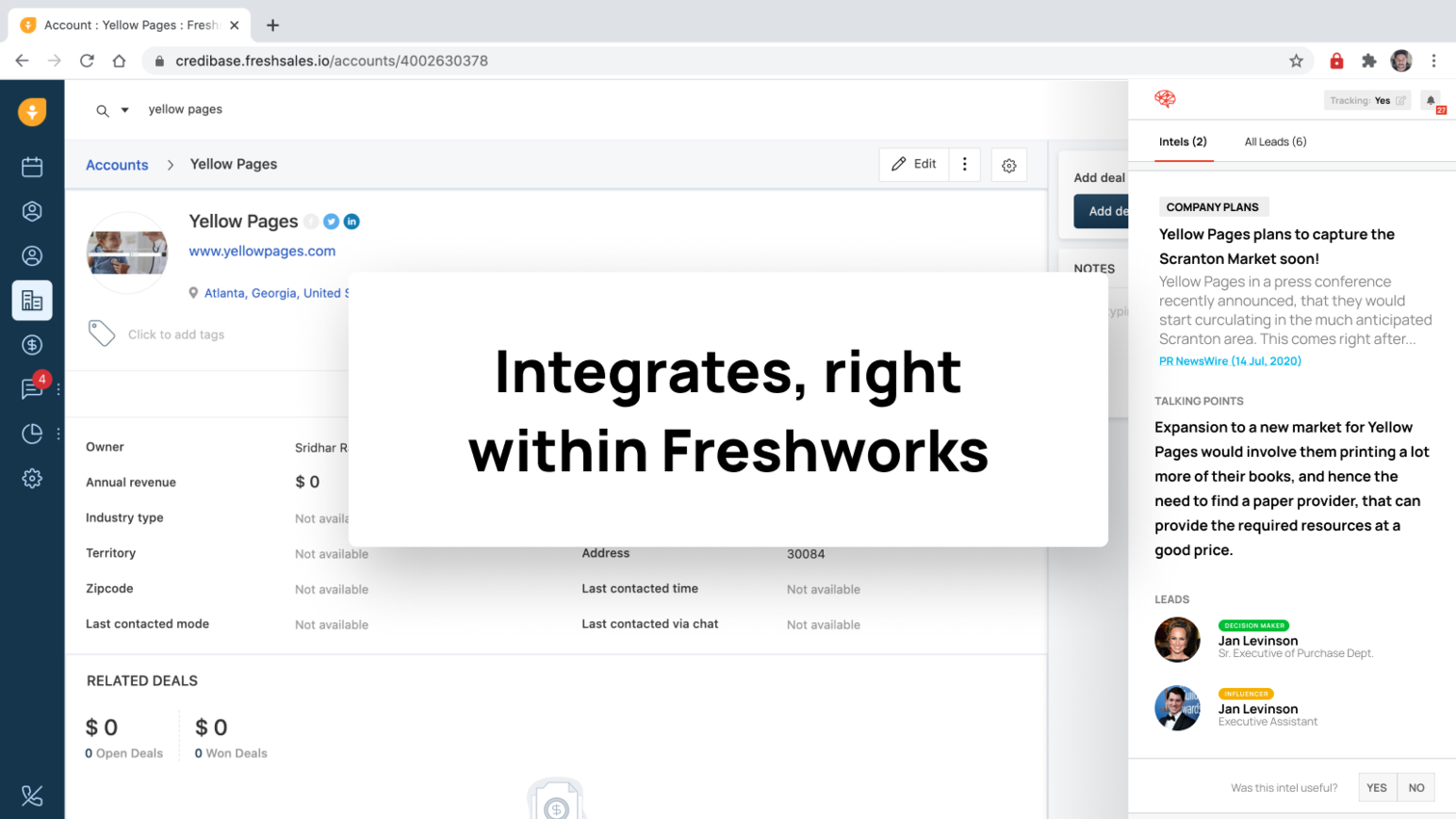This screenshot has width=1456, height=819.
Task: Switch to the All Leads (6) tab
Action: click(x=1275, y=142)
